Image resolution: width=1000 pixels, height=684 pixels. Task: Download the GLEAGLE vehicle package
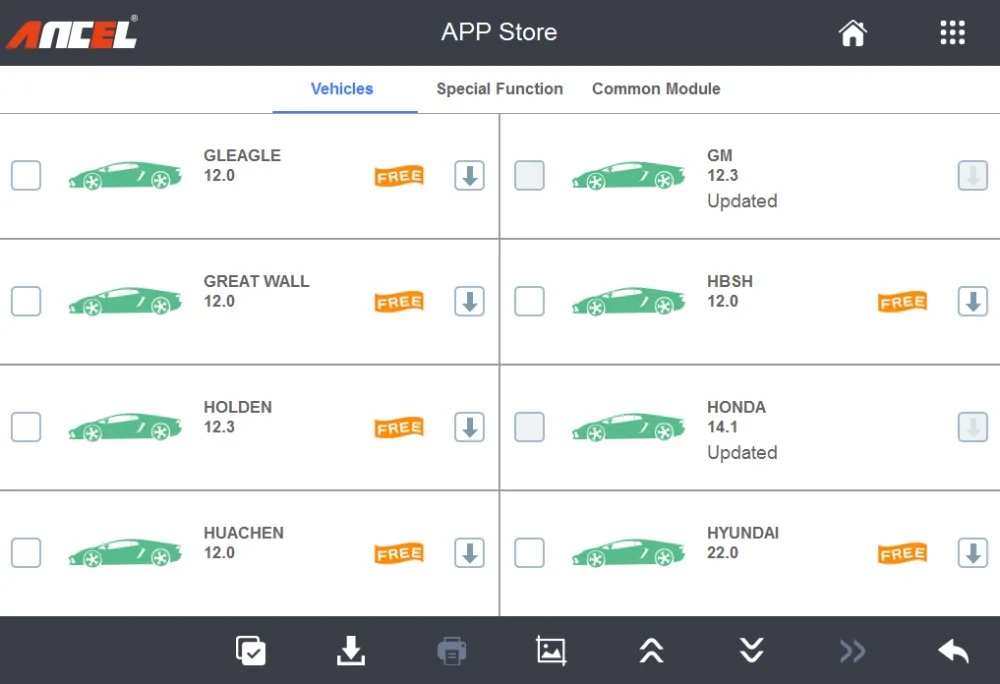(x=469, y=176)
